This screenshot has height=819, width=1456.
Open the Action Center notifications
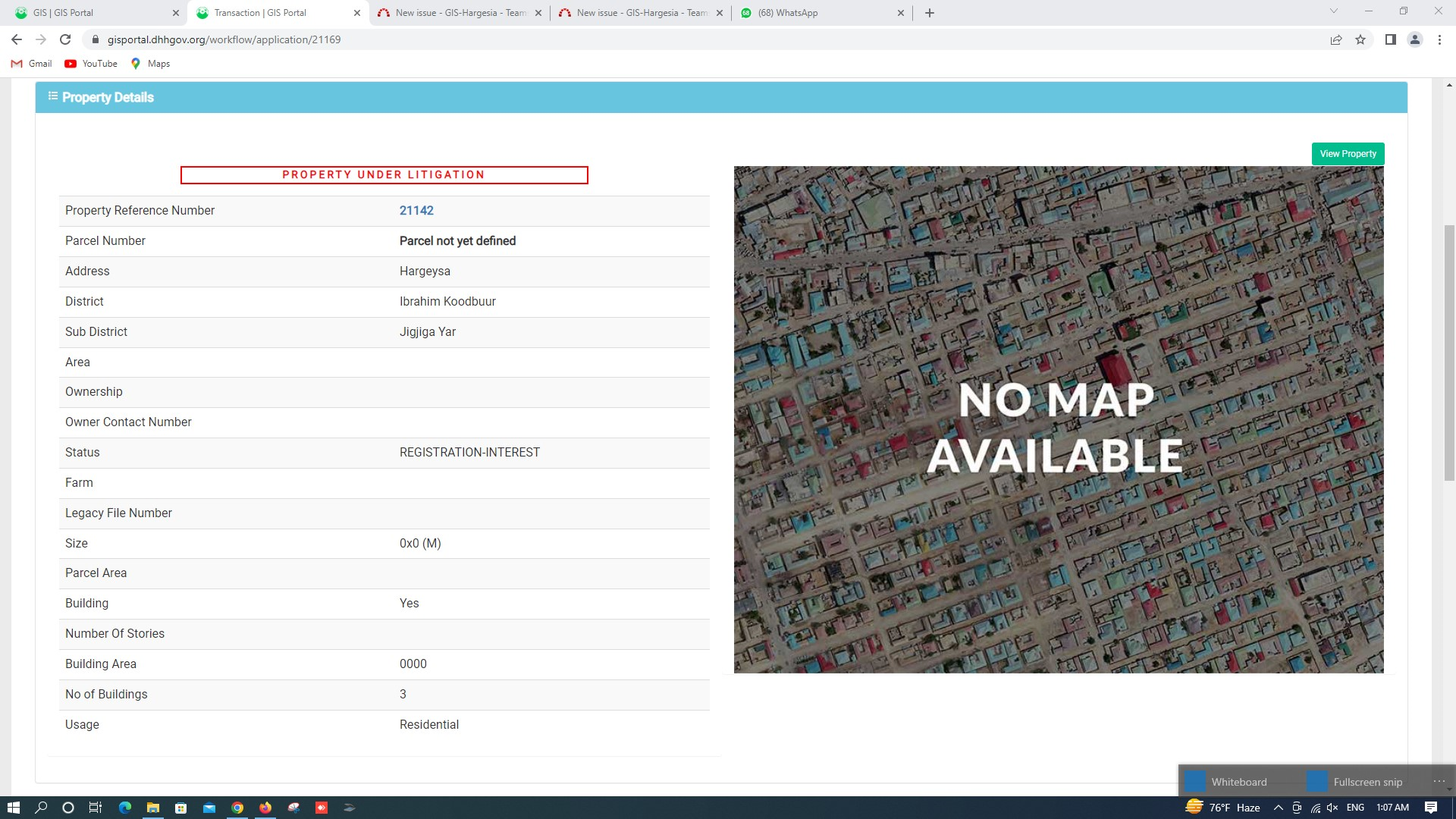click(x=1431, y=808)
